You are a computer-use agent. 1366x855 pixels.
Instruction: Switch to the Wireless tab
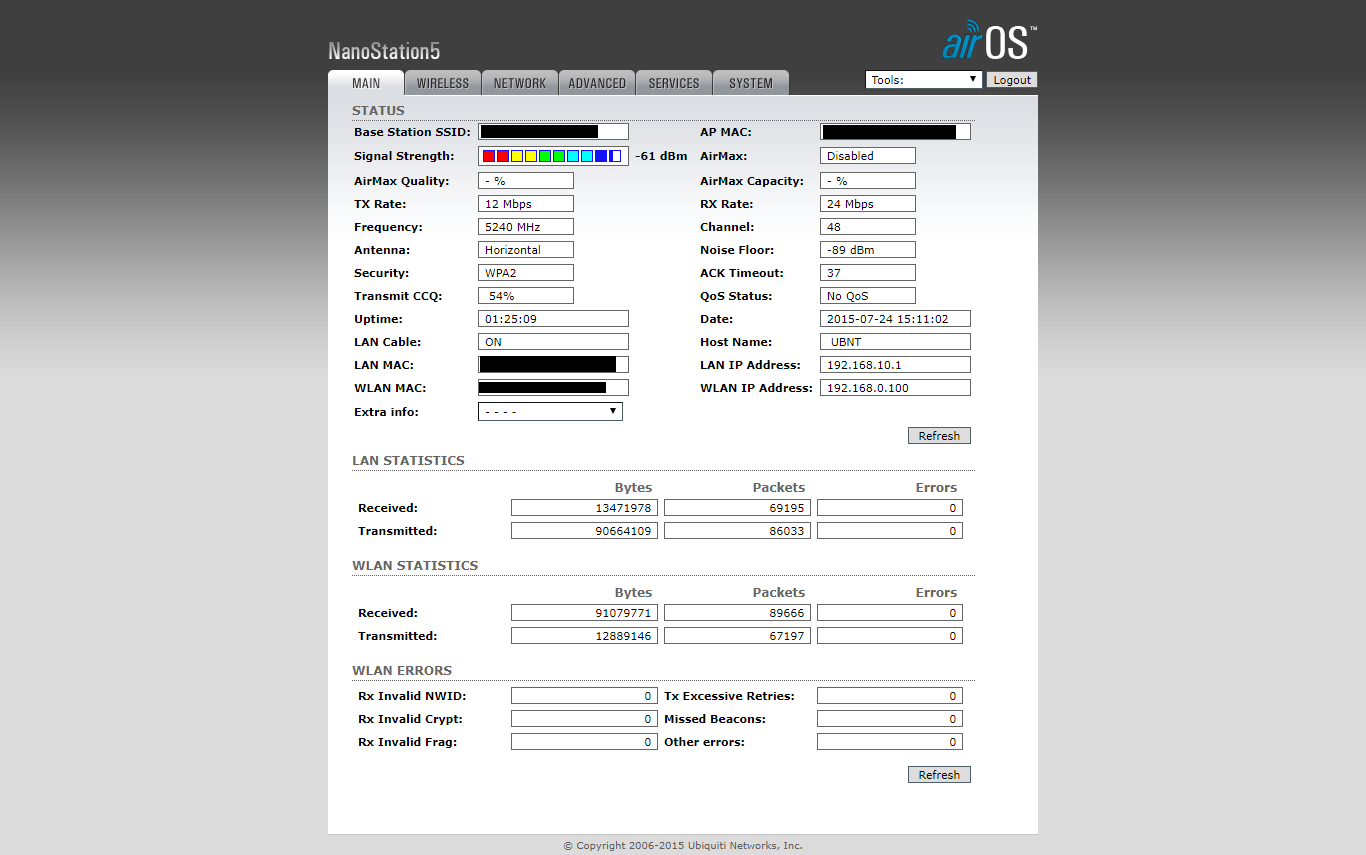click(443, 83)
